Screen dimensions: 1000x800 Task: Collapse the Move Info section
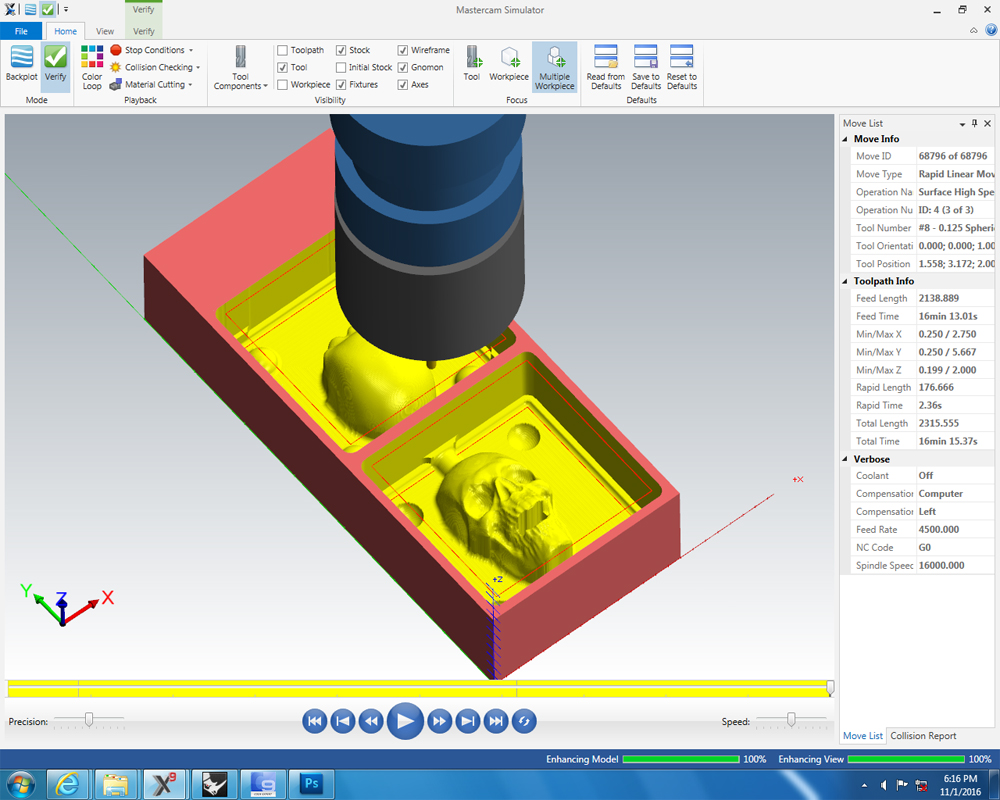pos(846,139)
